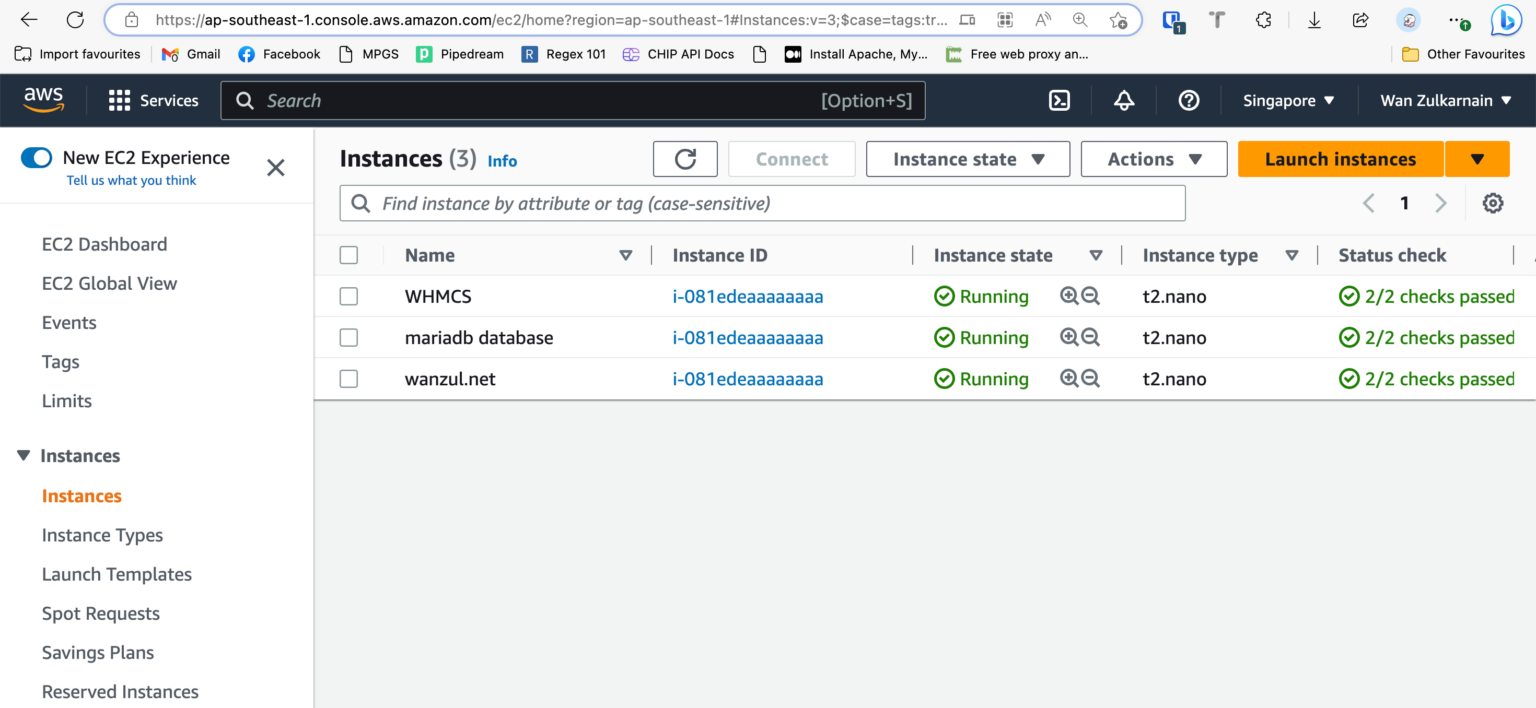
Task: Click the Launch instances button
Action: pos(1340,158)
